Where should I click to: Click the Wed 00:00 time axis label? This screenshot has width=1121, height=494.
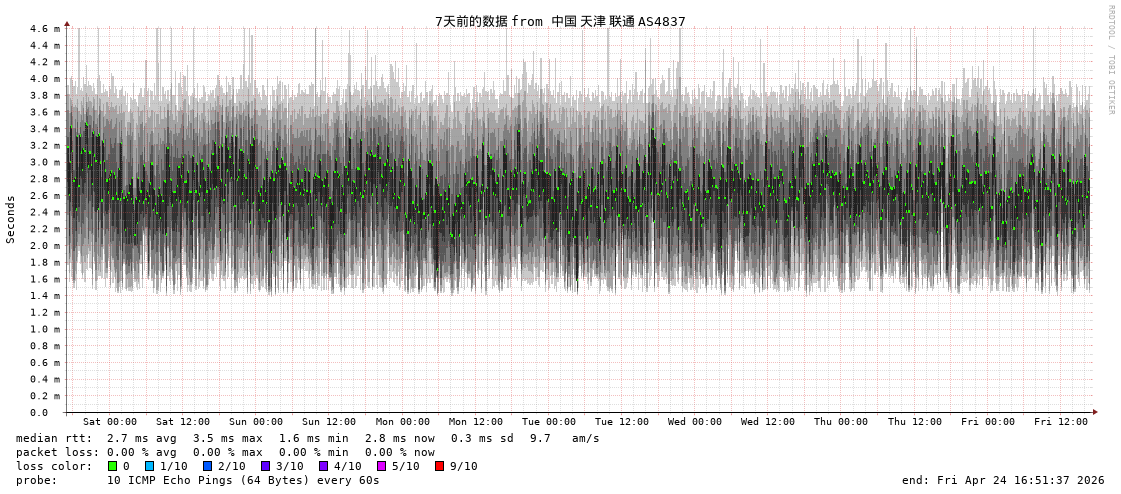click(695, 422)
